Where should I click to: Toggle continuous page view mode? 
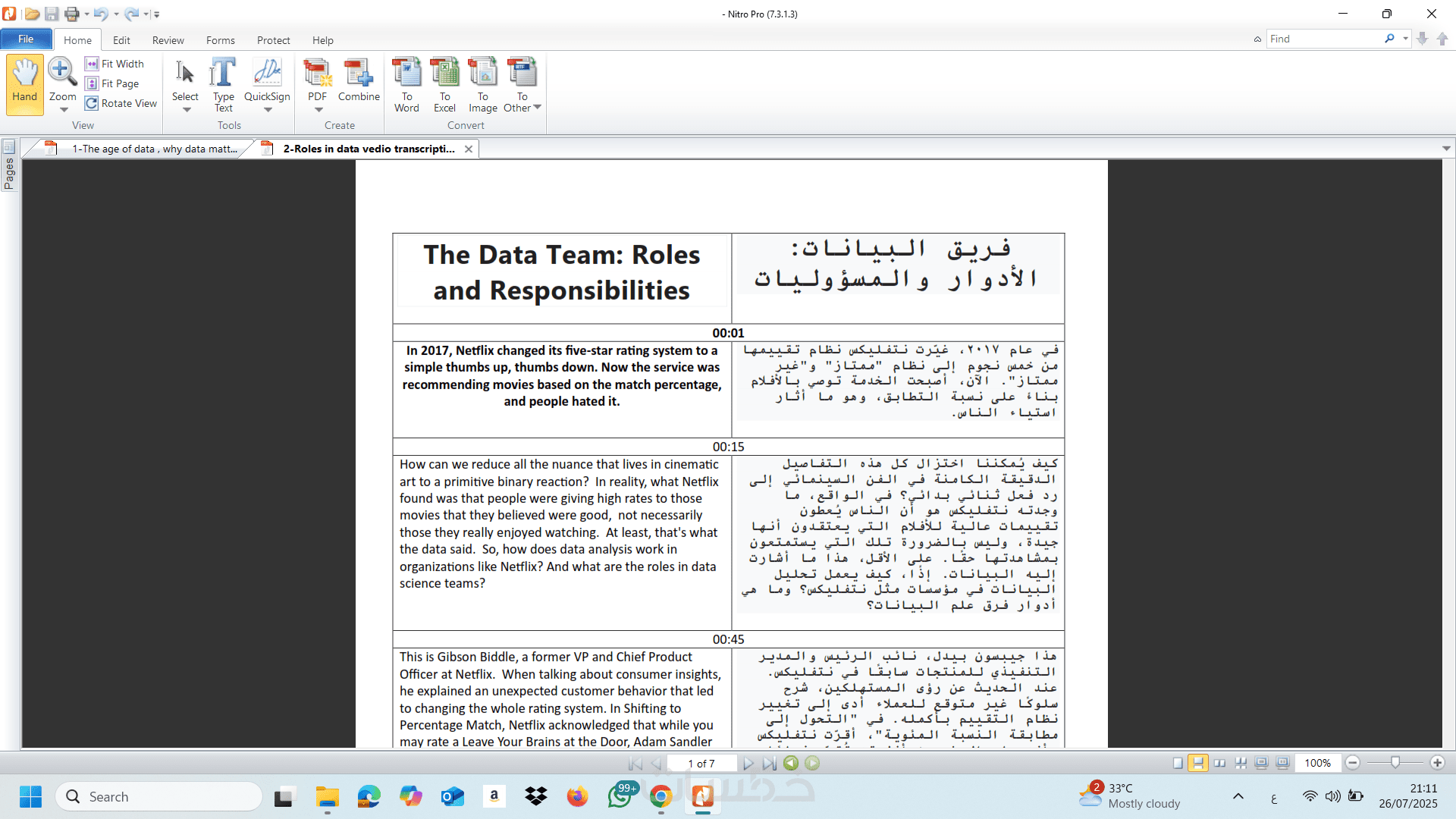pyautogui.click(x=1198, y=763)
